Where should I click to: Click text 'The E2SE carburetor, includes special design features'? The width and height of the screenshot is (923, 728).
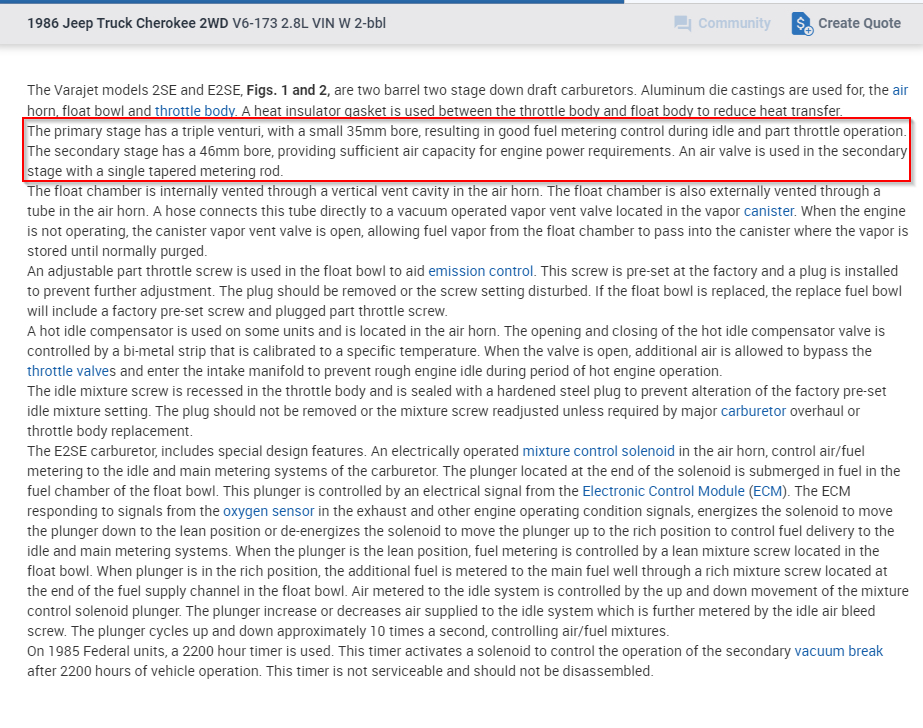click(197, 451)
